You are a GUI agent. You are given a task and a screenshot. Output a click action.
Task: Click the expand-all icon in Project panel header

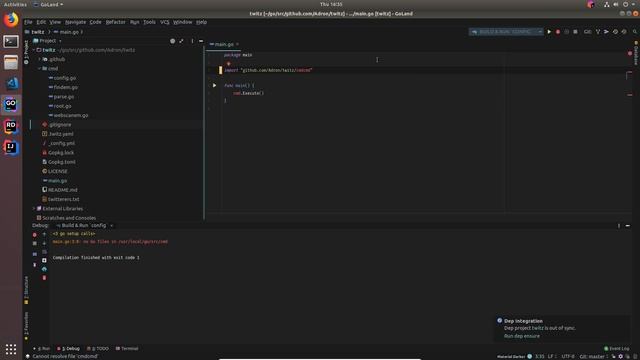click(x=181, y=41)
